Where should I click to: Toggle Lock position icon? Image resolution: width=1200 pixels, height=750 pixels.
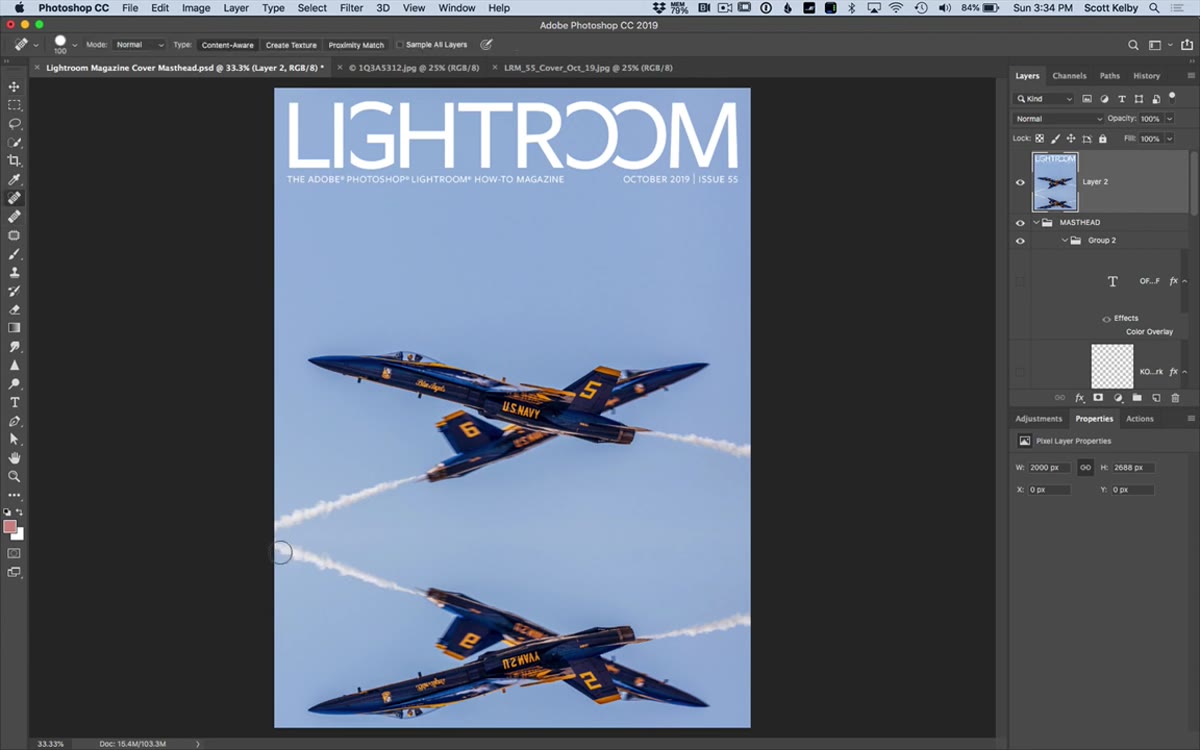(x=1071, y=139)
